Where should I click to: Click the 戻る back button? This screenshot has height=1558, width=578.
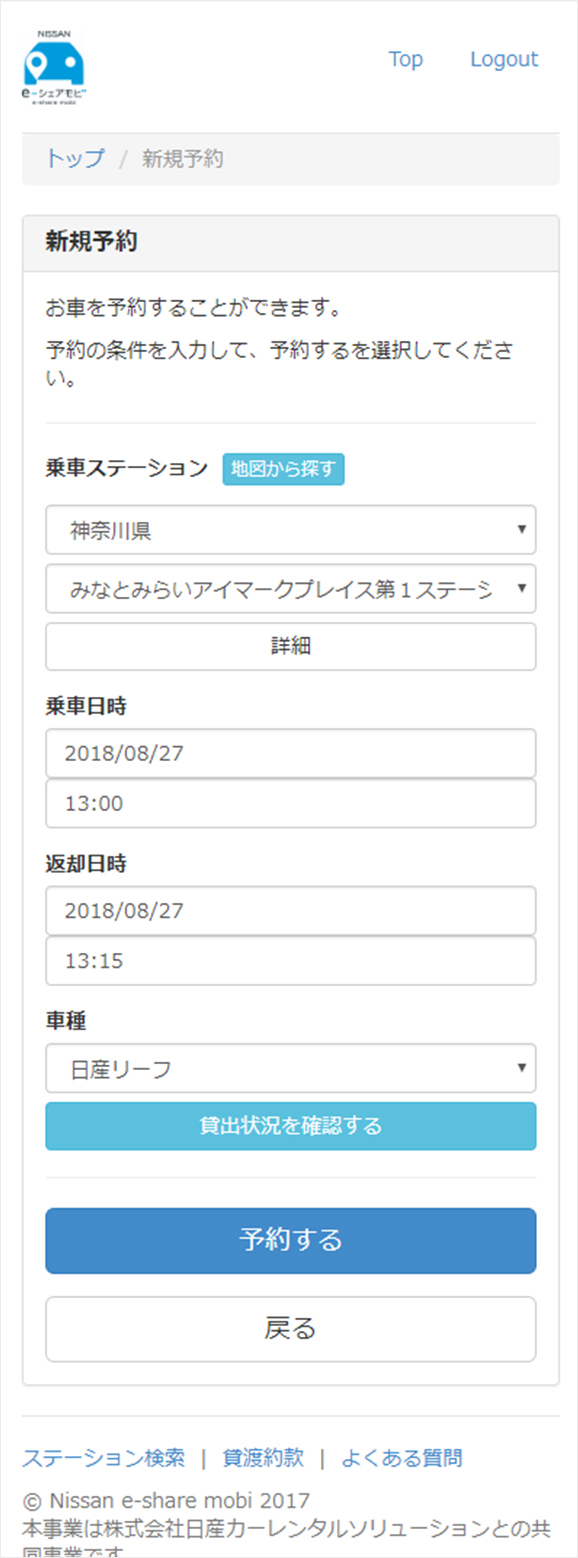click(x=291, y=1329)
